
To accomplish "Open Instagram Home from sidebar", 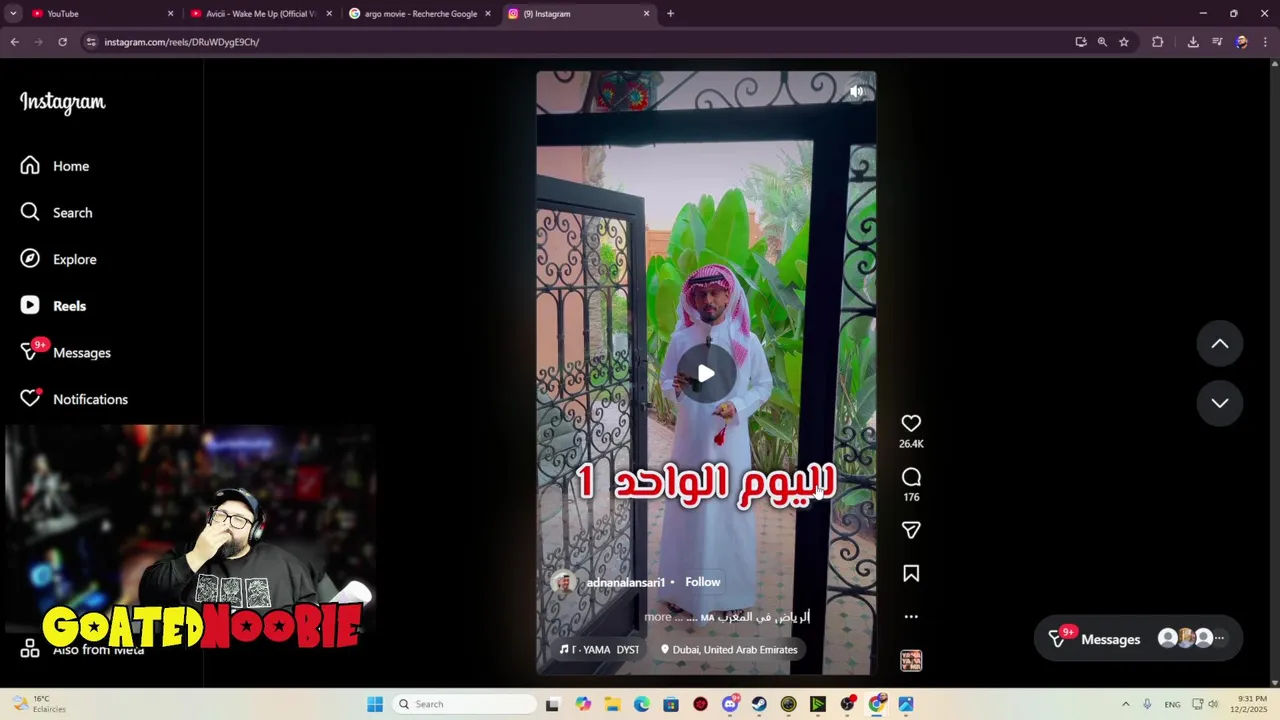I will click(55, 166).
